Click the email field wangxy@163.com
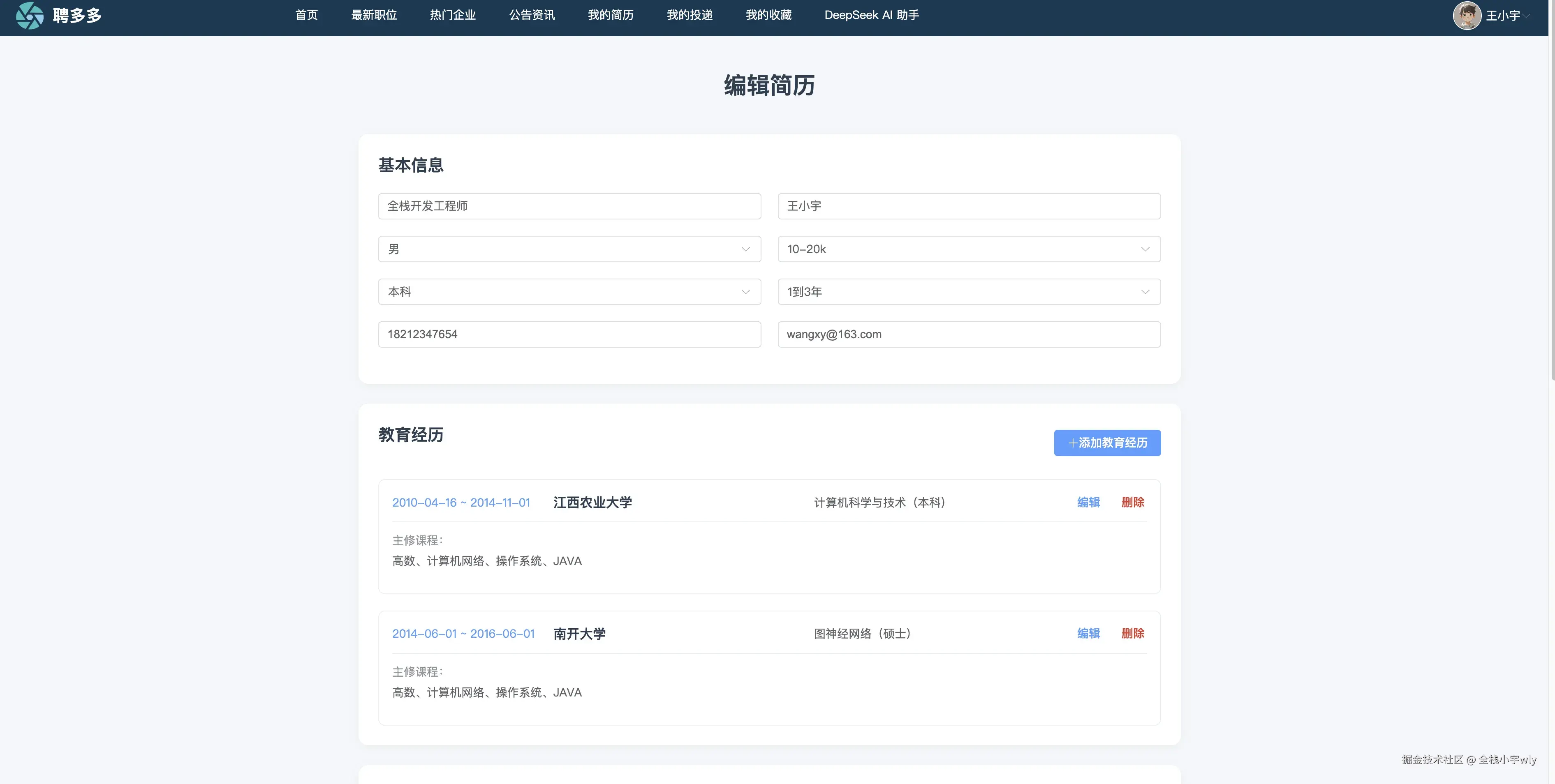 click(x=968, y=335)
